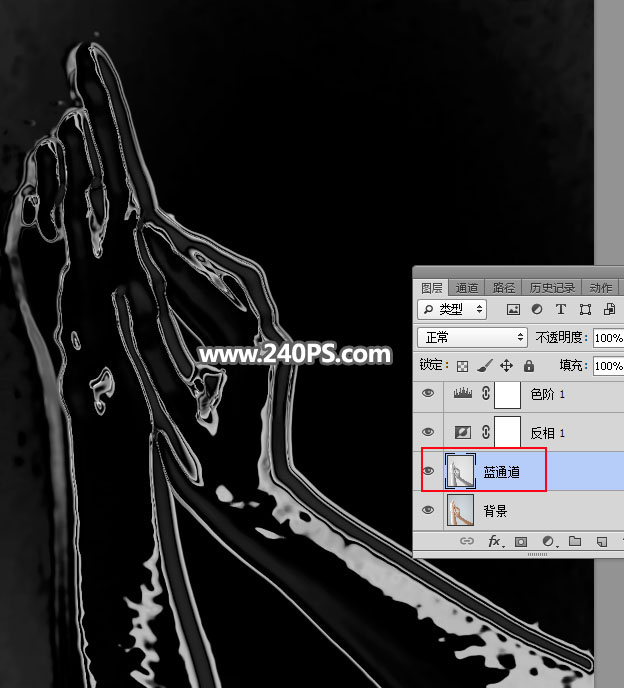The width and height of the screenshot is (624, 688).
Task: Filter layers by smart object icon
Action: click(609, 309)
